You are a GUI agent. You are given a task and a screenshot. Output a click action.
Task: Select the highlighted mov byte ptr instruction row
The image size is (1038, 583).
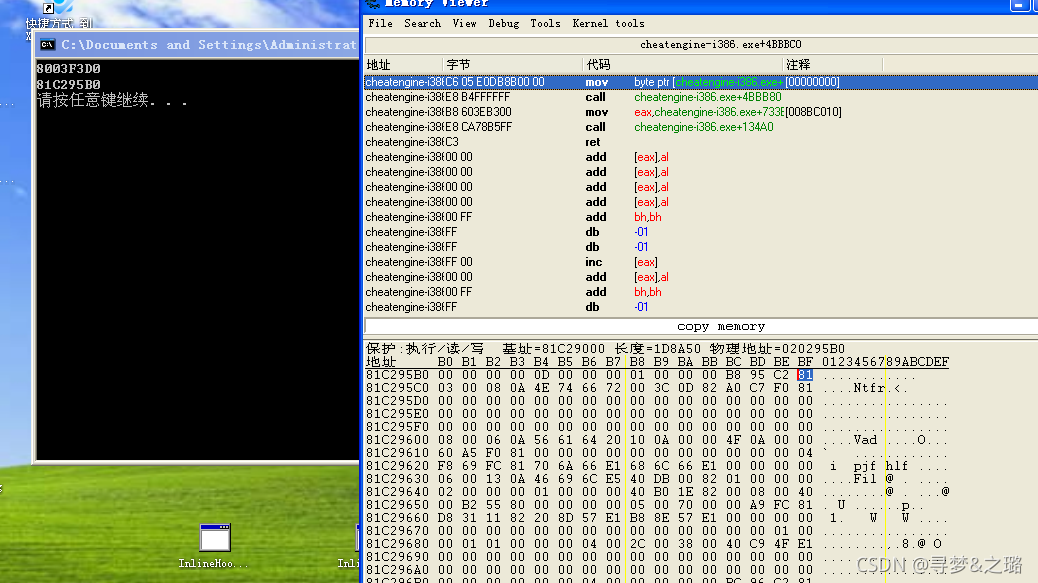[700, 82]
